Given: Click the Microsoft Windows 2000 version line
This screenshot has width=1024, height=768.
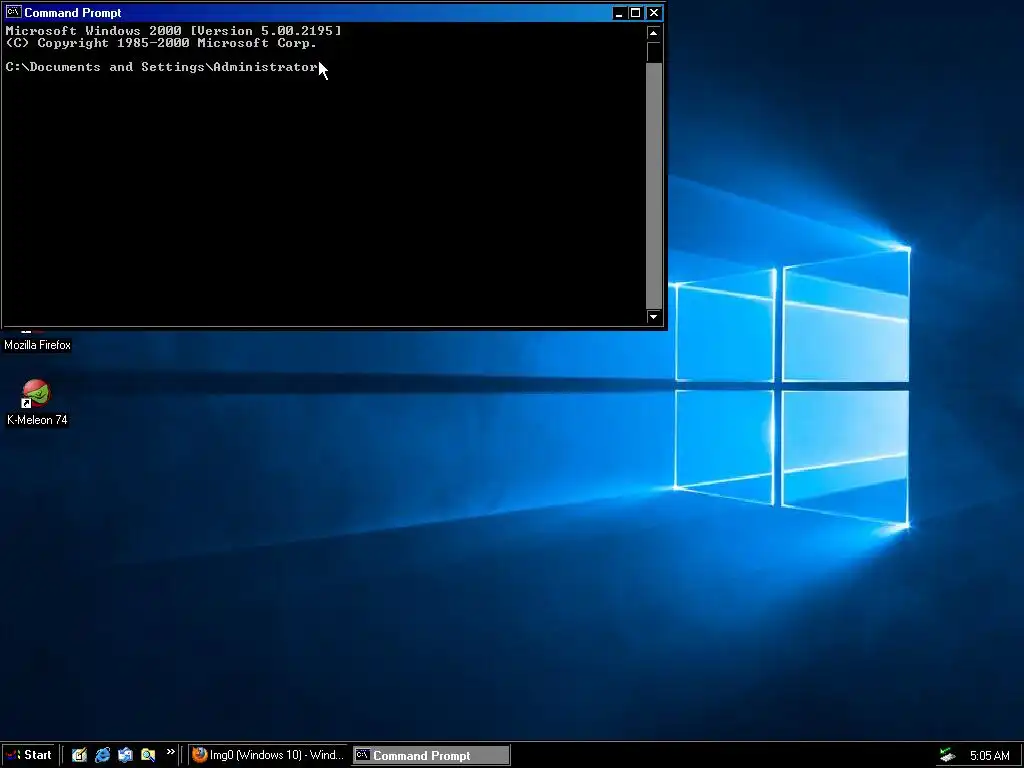Looking at the screenshot, I should (x=173, y=31).
